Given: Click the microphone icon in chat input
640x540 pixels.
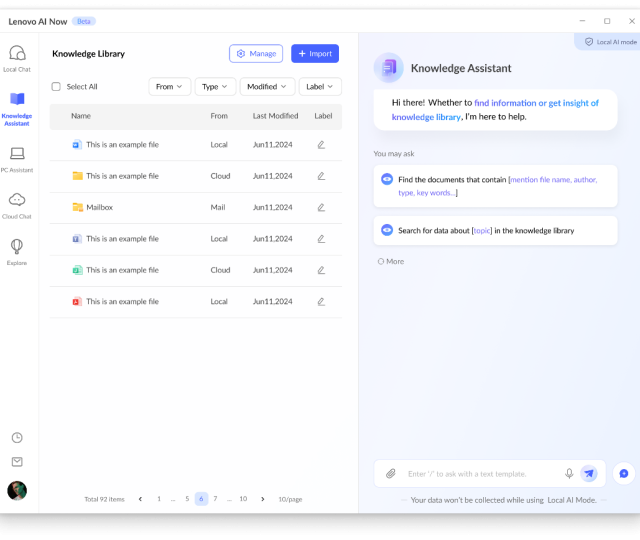Looking at the screenshot, I should 569,474.
